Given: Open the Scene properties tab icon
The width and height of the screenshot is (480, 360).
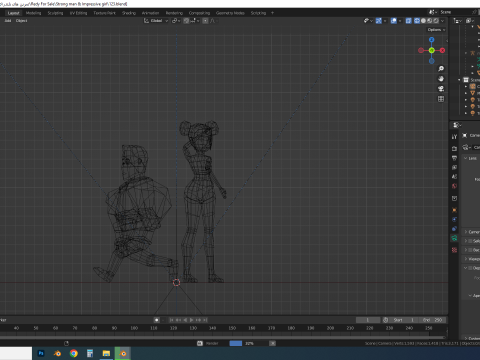Looking at the screenshot, I should pyautogui.click(x=454, y=177).
